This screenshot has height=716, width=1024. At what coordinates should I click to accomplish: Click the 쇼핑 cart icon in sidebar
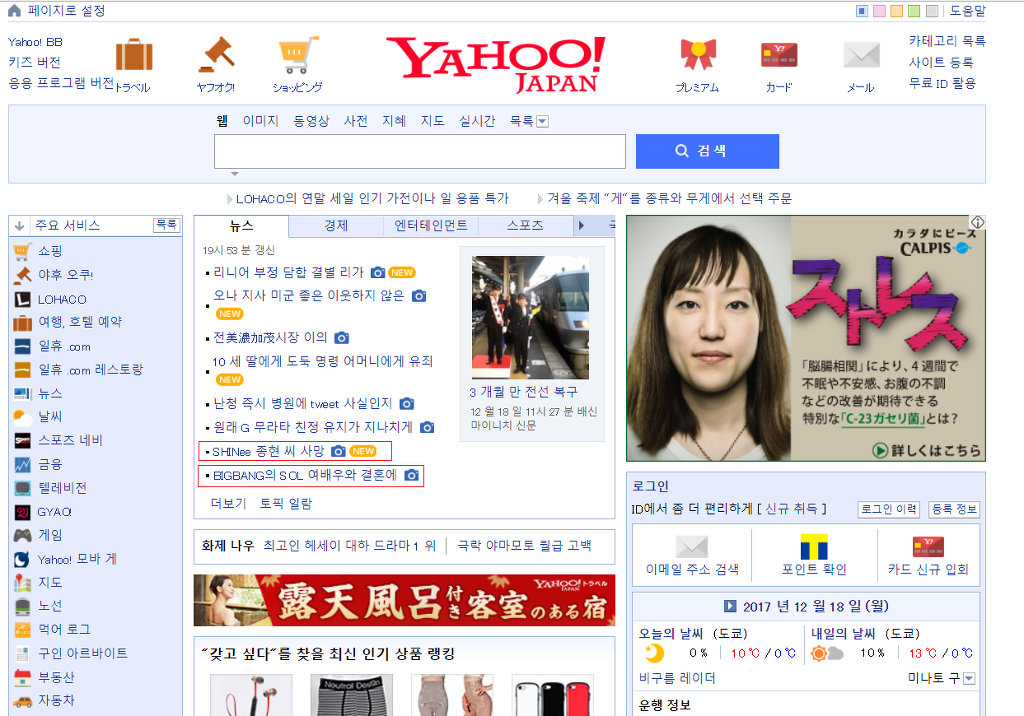[22, 252]
